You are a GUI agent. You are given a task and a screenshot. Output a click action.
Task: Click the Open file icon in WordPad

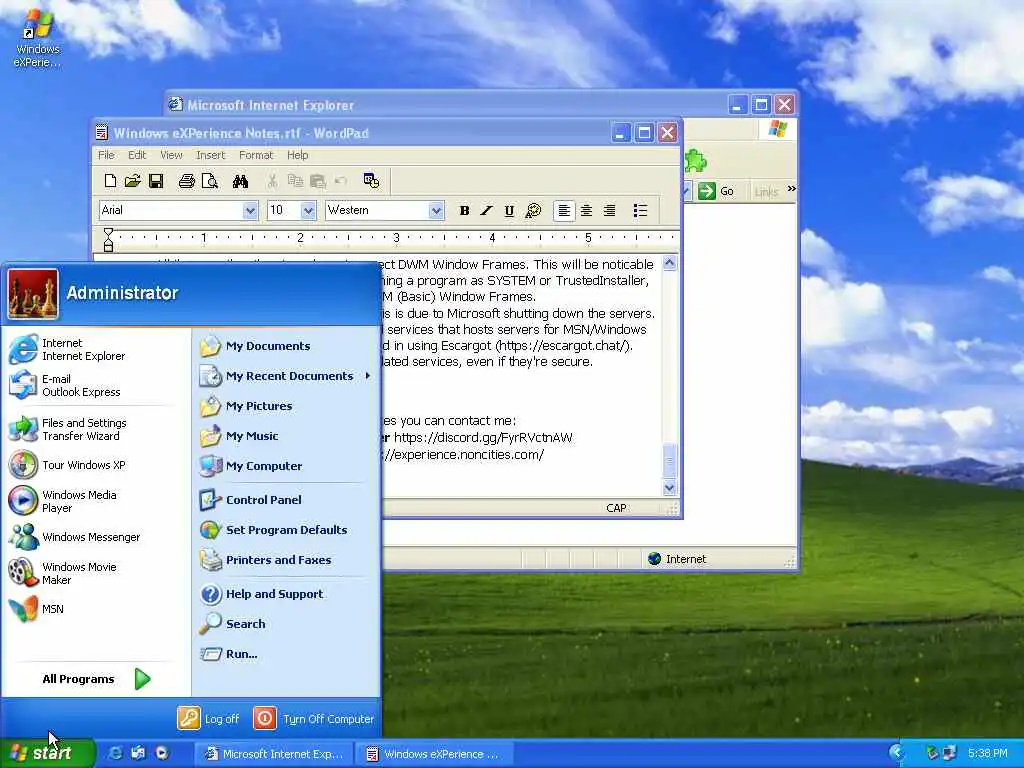coord(133,181)
